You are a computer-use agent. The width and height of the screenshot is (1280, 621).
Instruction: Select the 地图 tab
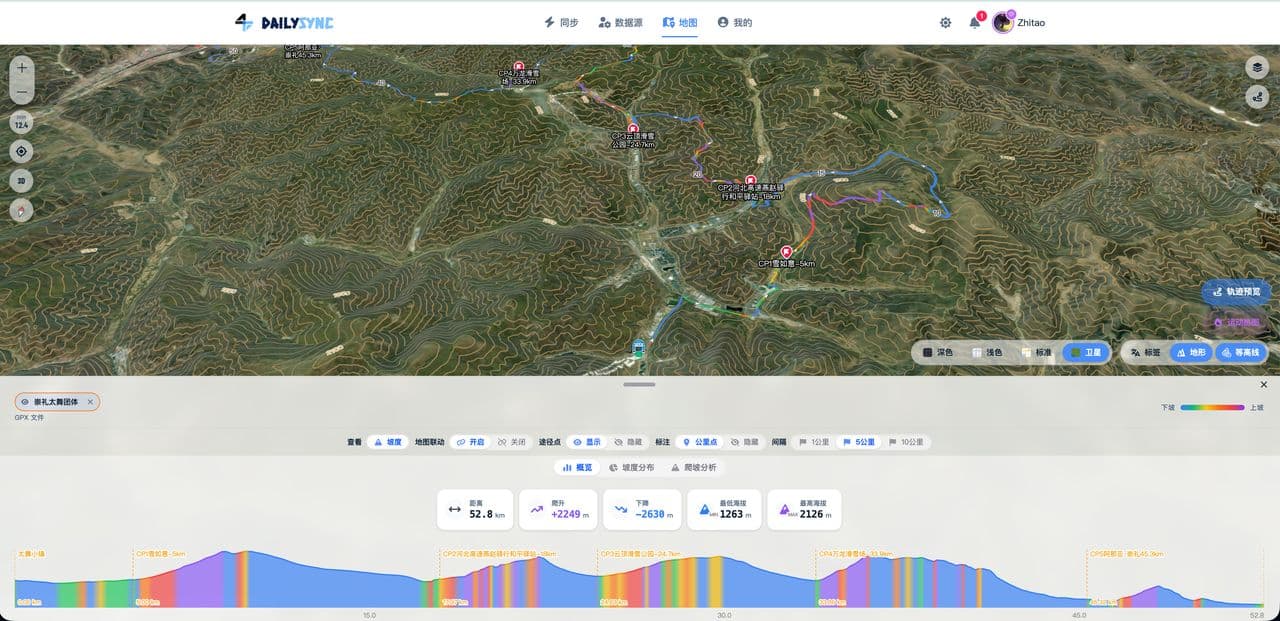point(680,22)
